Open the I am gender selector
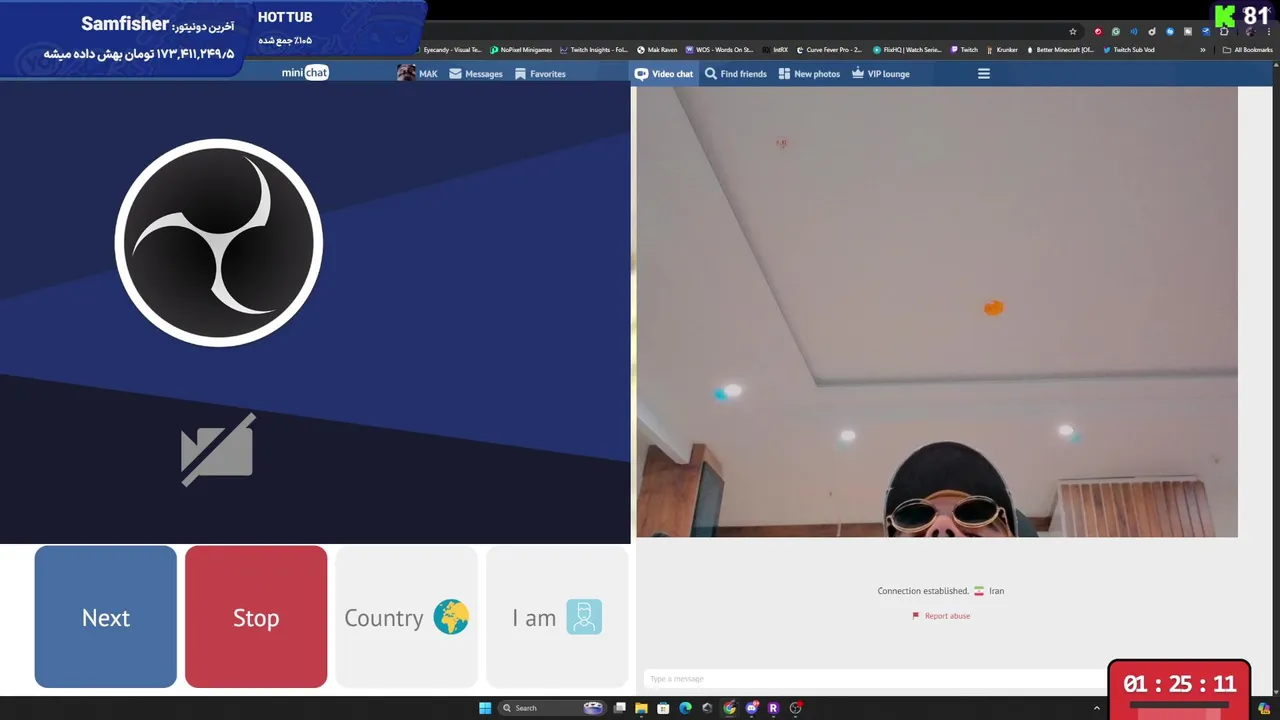This screenshot has height=720, width=1280. pos(557,617)
